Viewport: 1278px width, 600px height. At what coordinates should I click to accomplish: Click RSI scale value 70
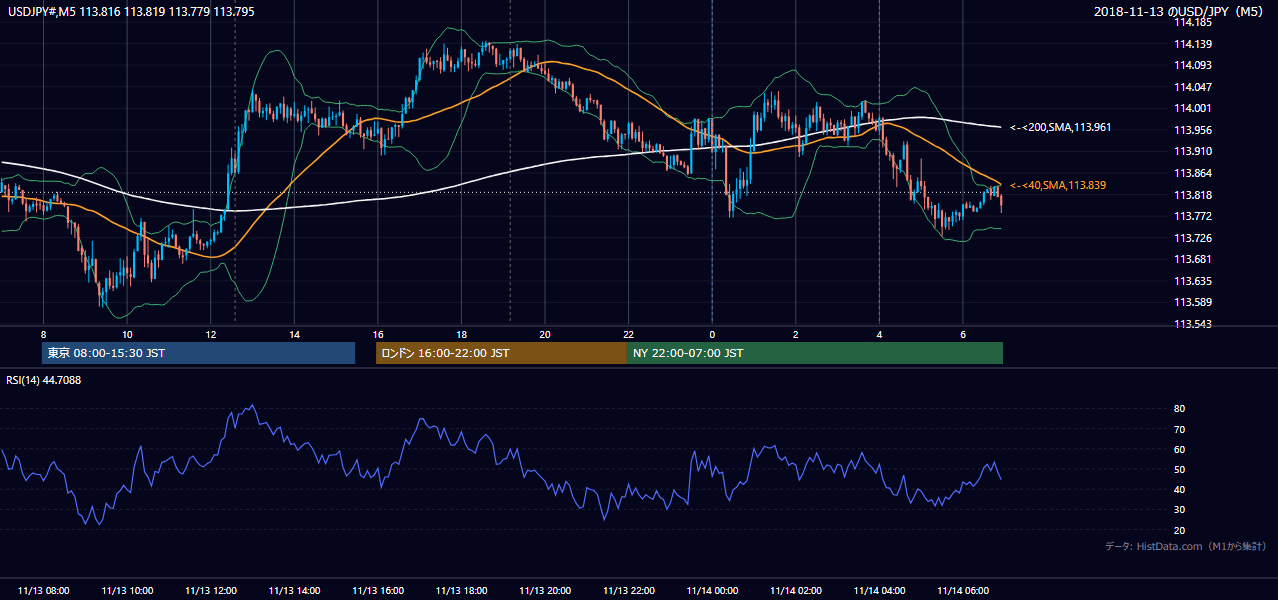(x=1180, y=430)
